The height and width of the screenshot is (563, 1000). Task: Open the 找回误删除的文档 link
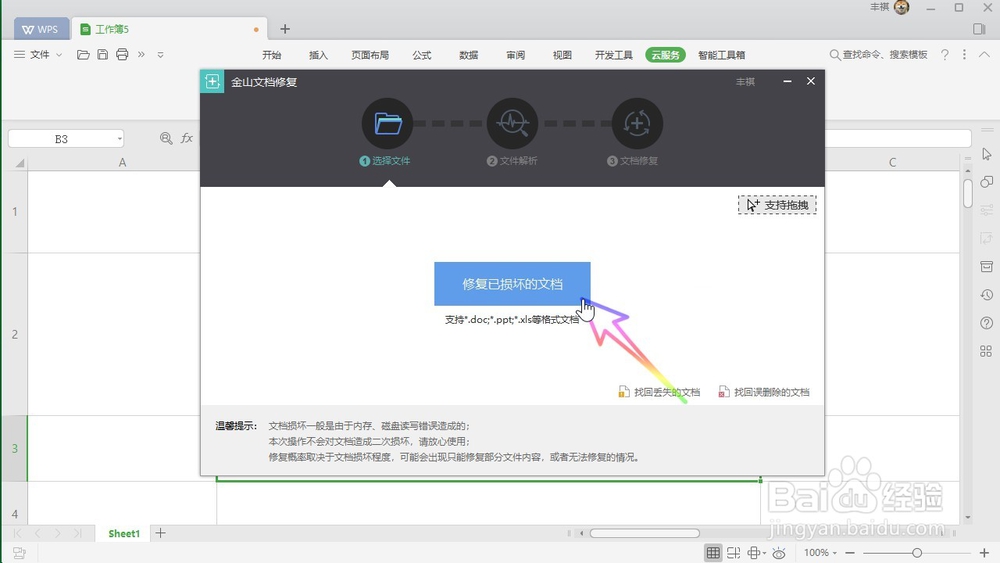click(763, 392)
